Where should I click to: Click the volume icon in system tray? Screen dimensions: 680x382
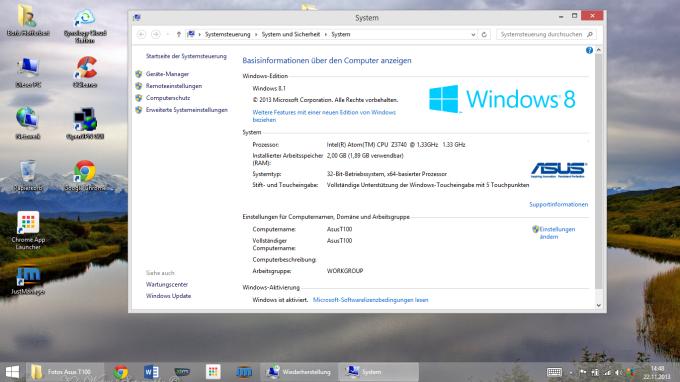[618, 372]
